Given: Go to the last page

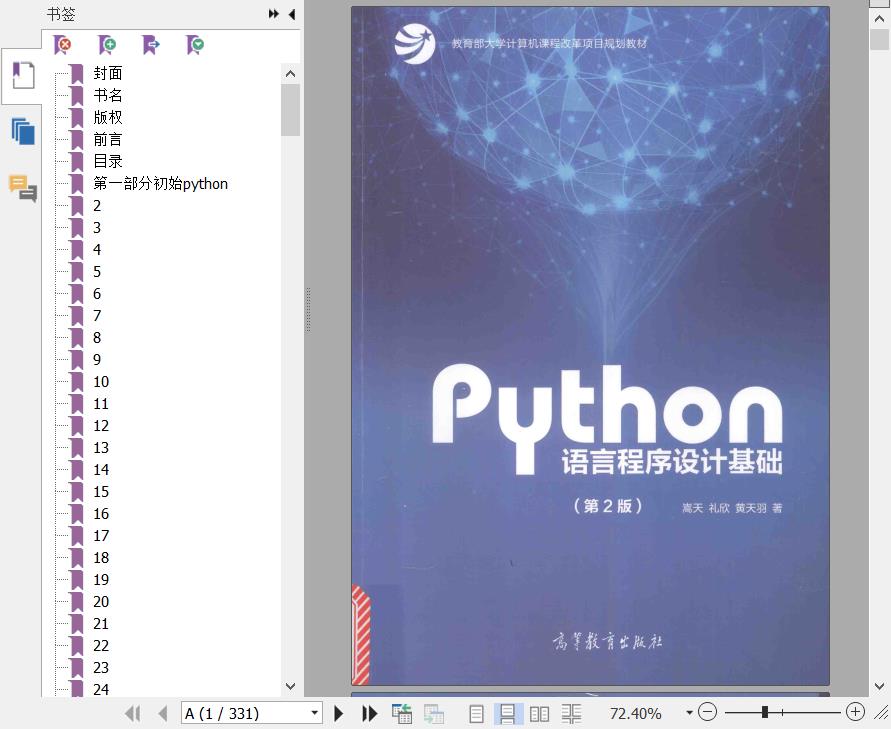Looking at the screenshot, I should point(370,713).
